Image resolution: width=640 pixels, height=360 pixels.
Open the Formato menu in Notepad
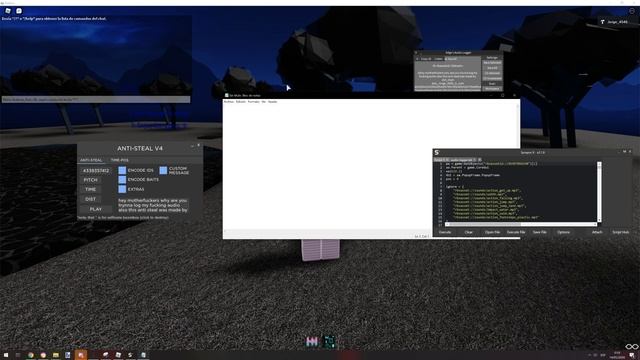click(x=253, y=102)
